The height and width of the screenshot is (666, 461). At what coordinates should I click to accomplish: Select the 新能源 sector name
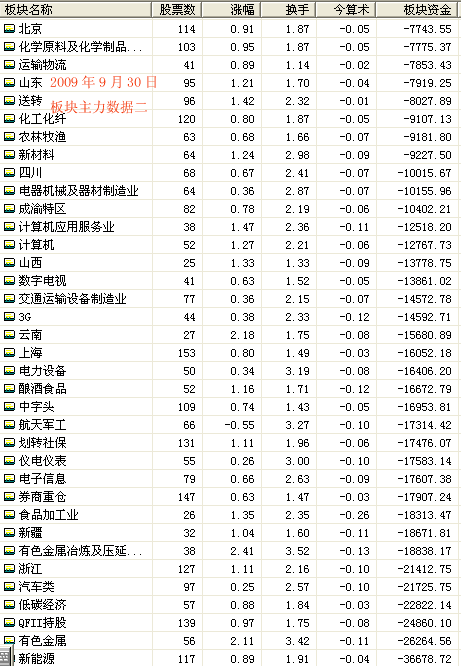(37, 659)
